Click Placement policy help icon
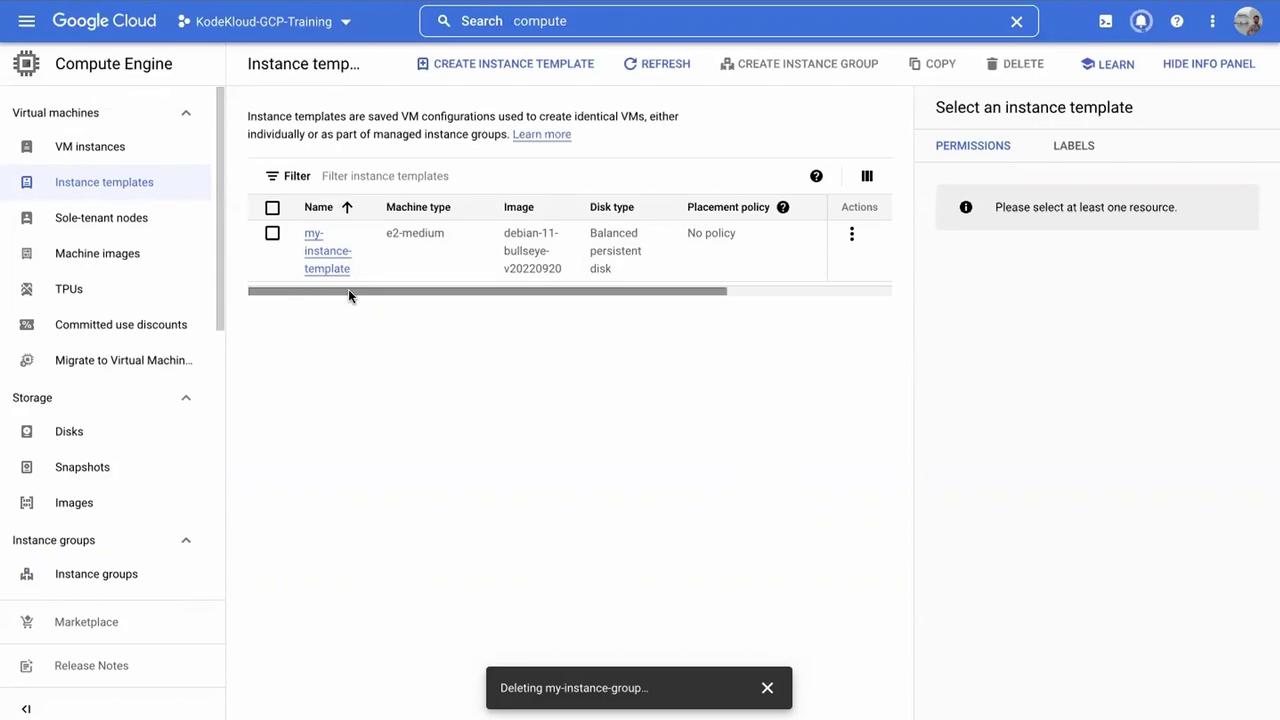1280x720 pixels. click(783, 207)
